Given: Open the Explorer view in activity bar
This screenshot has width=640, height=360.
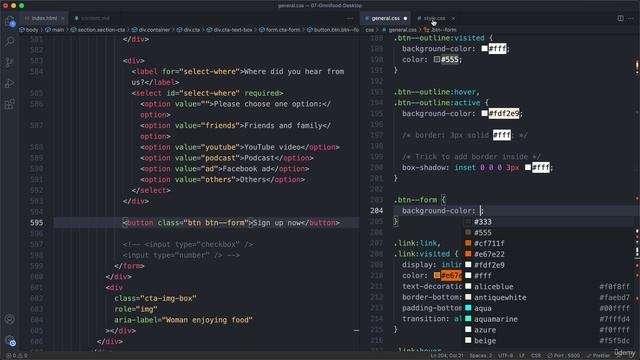Looking at the screenshot, I should (x=10, y=21).
